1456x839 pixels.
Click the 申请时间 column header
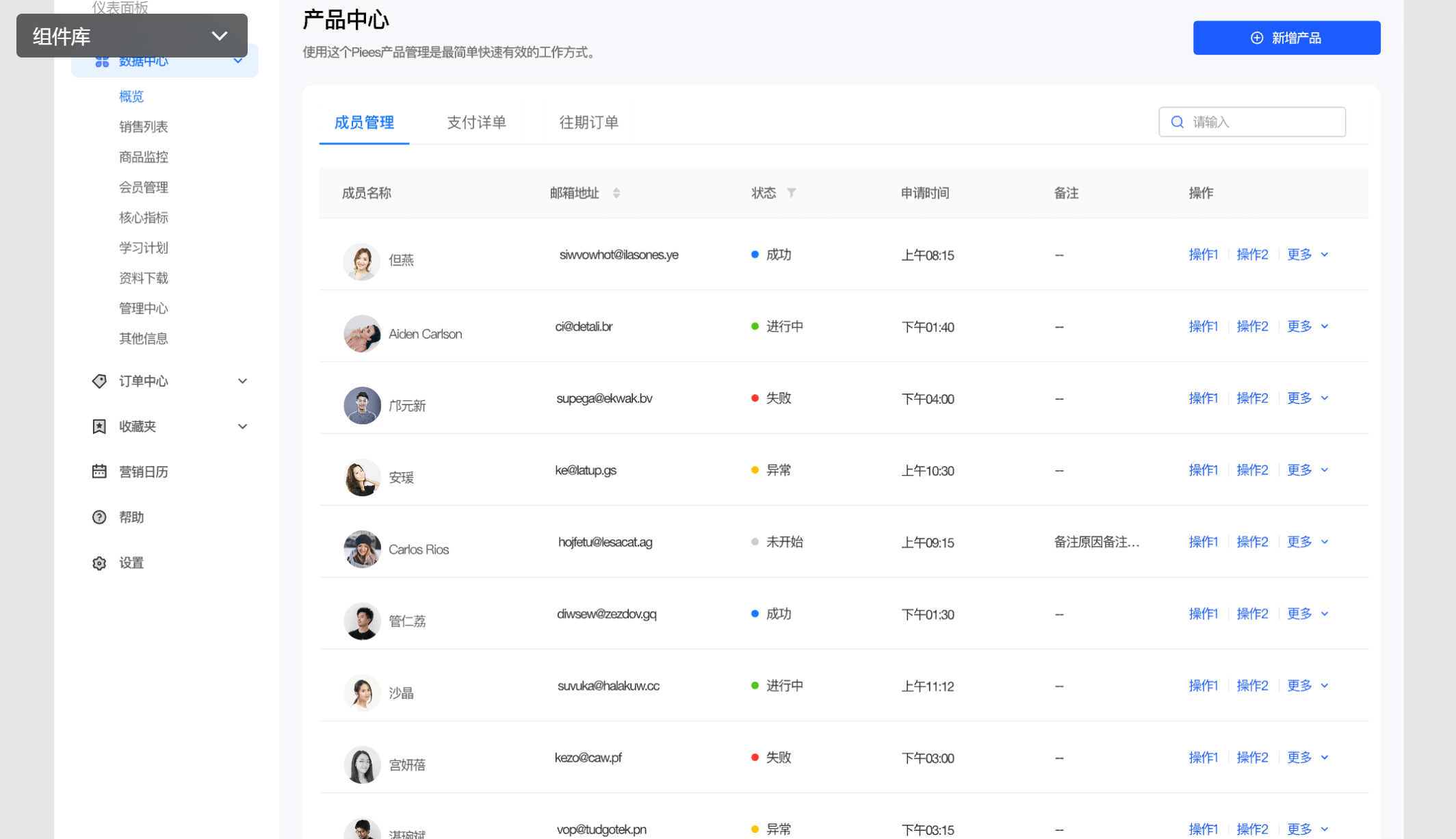coord(925,193)
